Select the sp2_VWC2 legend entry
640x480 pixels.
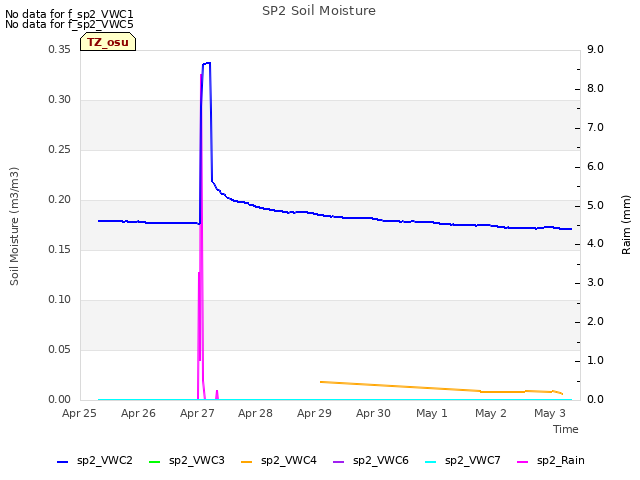pyautogui.click(x=95, y=461)
